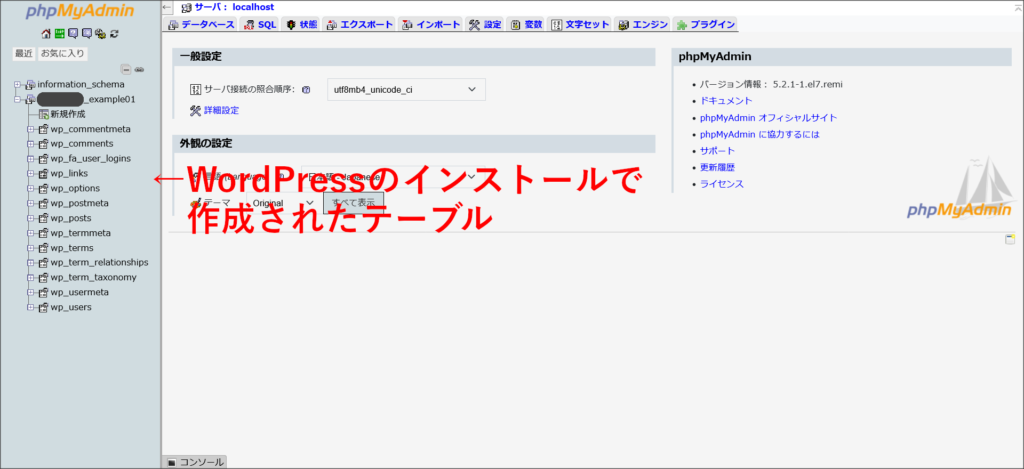Screen dimensions: 1024x469
Task: Click the console icon at bottom bar
Action: coord(172,462)
